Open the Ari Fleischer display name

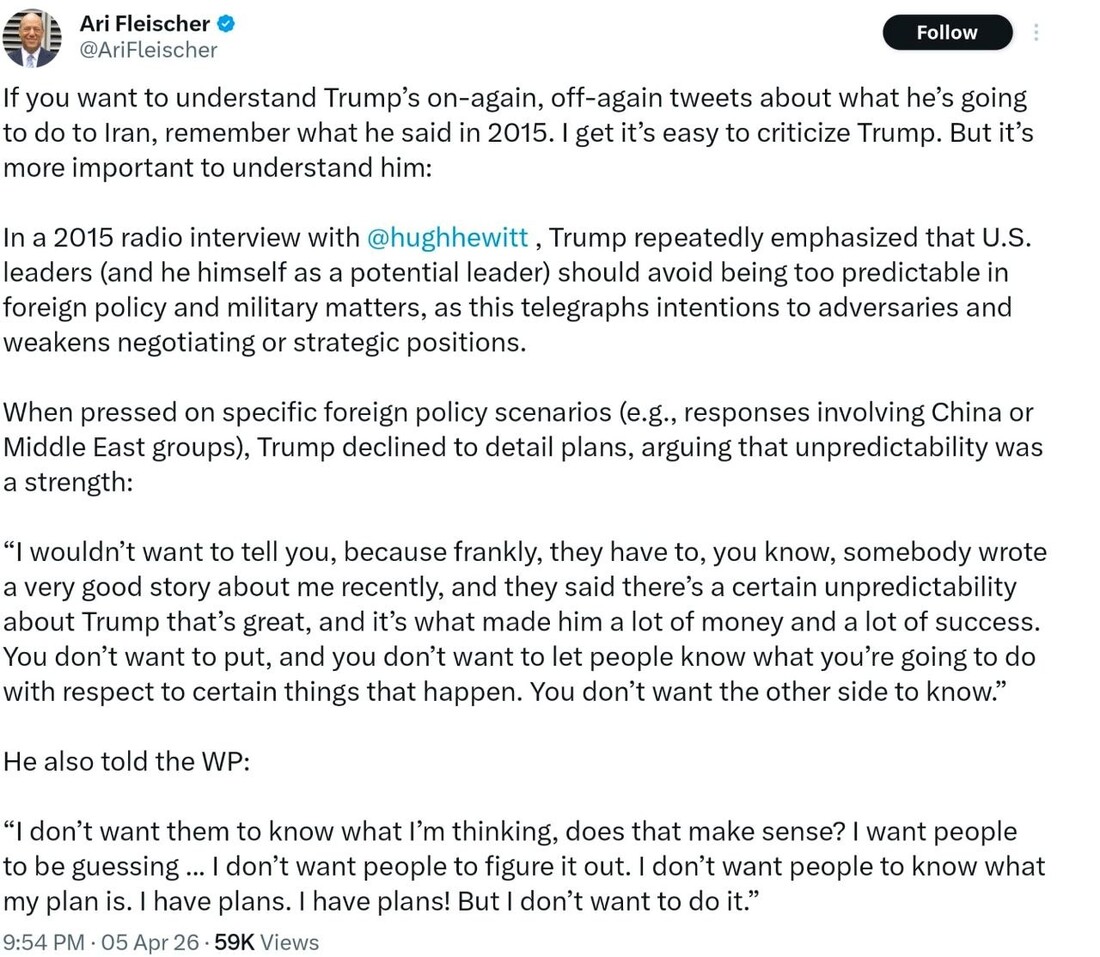point(145,23)
